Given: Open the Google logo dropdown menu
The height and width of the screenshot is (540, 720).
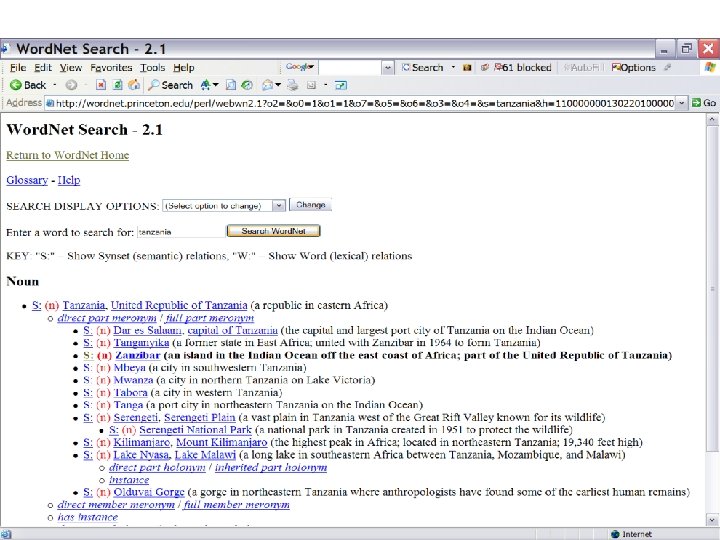Looking at the screenshot, I should click(299, 67).
